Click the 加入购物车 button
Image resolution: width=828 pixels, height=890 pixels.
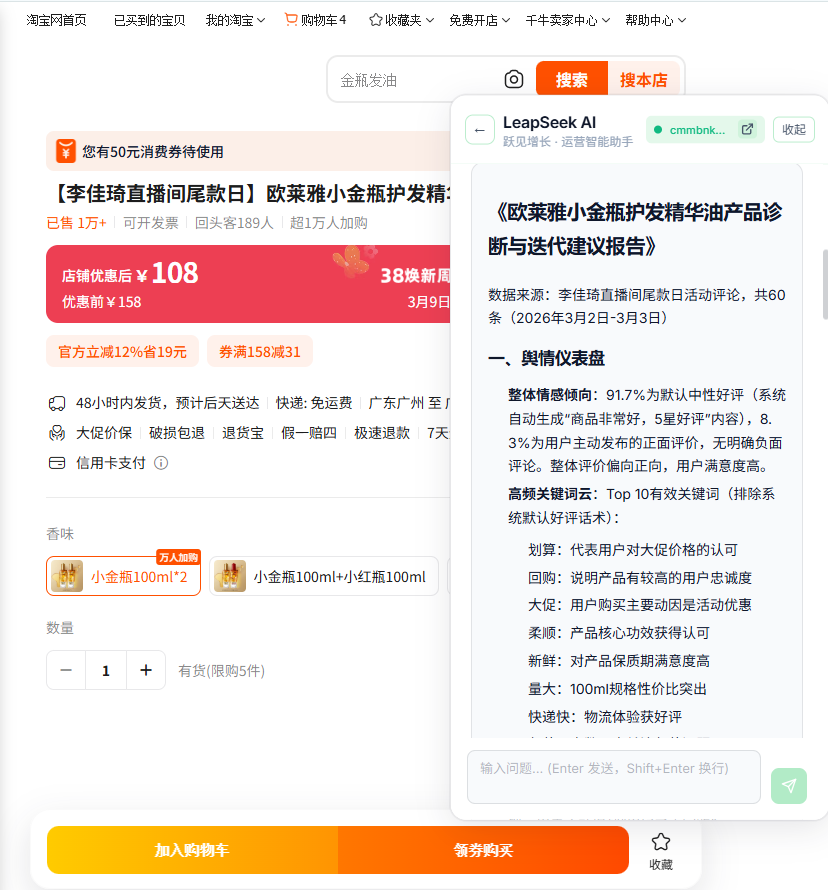[192, 850]
